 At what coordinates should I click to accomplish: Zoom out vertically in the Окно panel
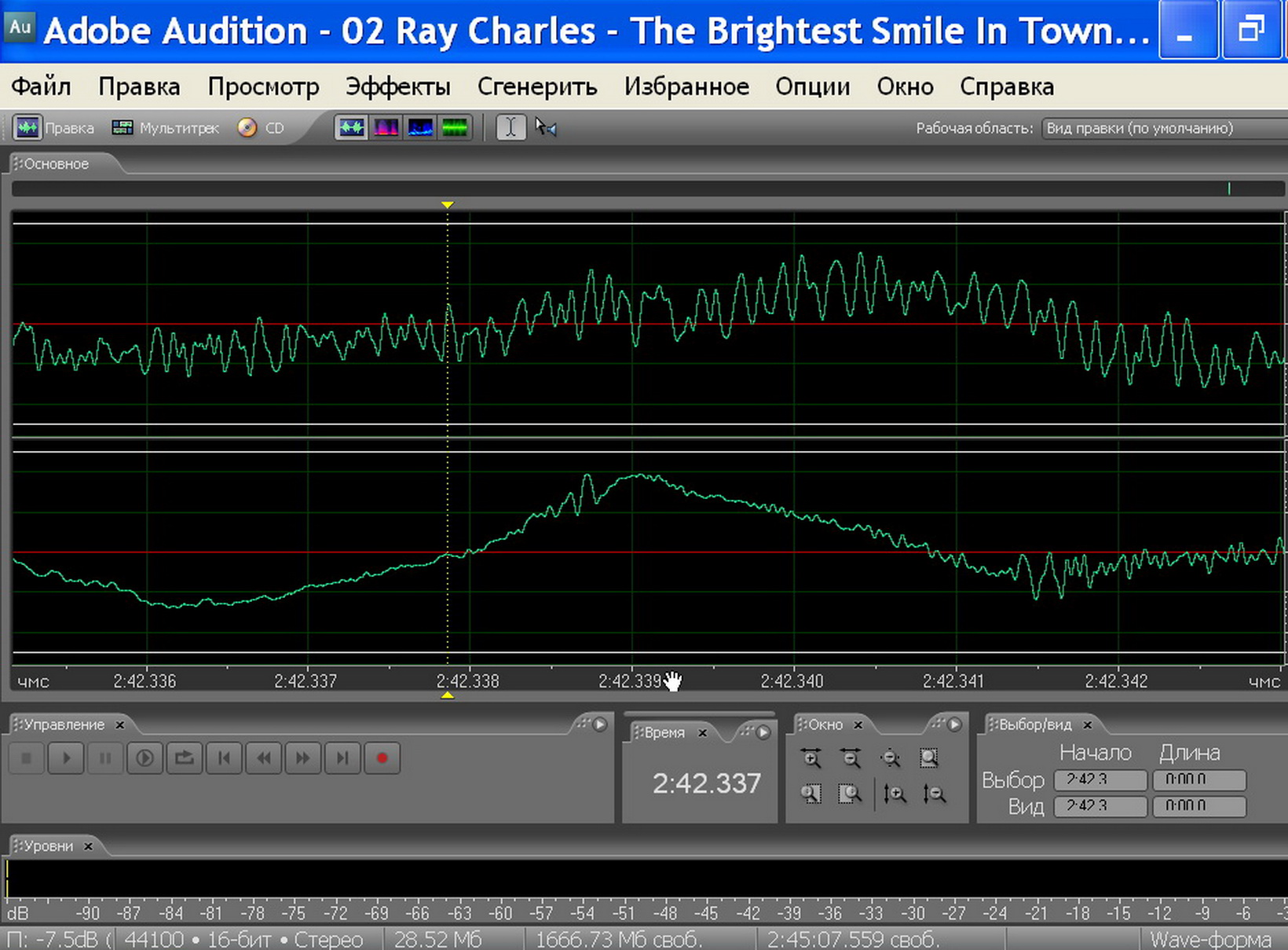[x=935, y=794]
